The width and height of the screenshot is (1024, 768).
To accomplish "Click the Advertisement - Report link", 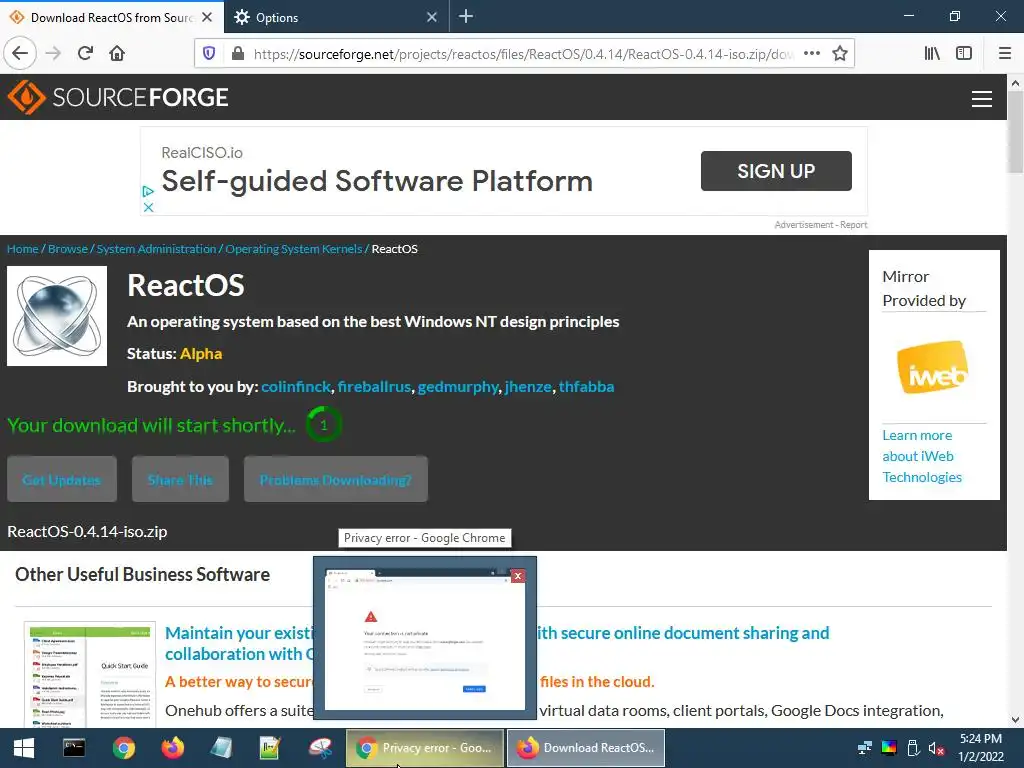I will click(x=821, y=225).
